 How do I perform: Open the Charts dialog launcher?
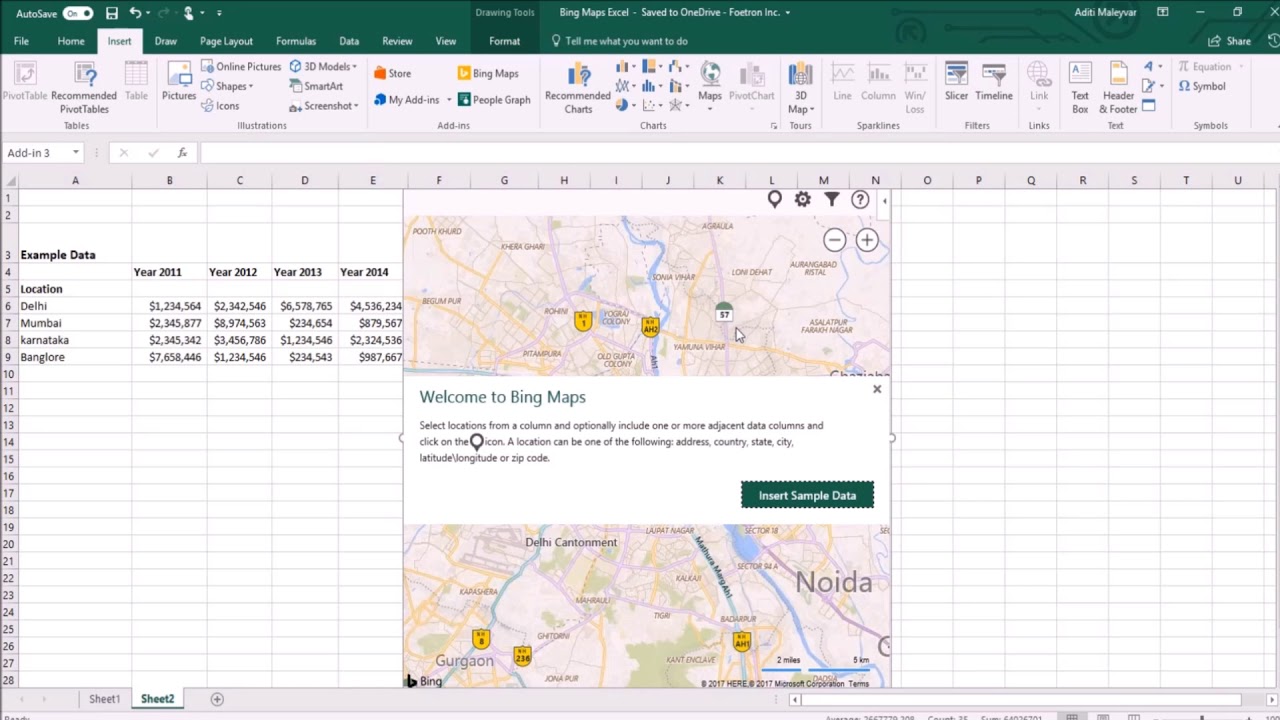[773, 126]
